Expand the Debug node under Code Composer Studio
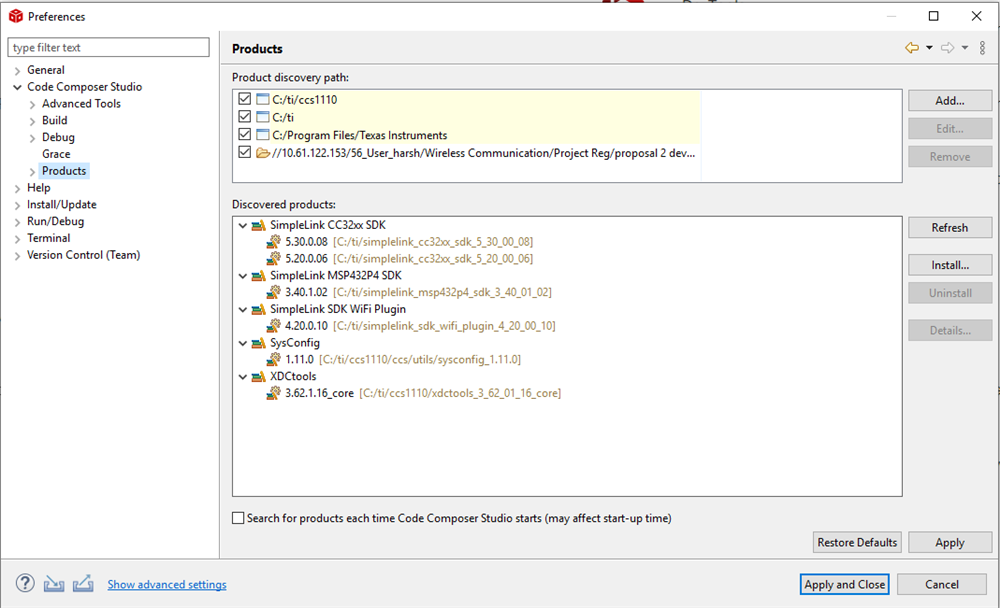 tap(32, 138)
